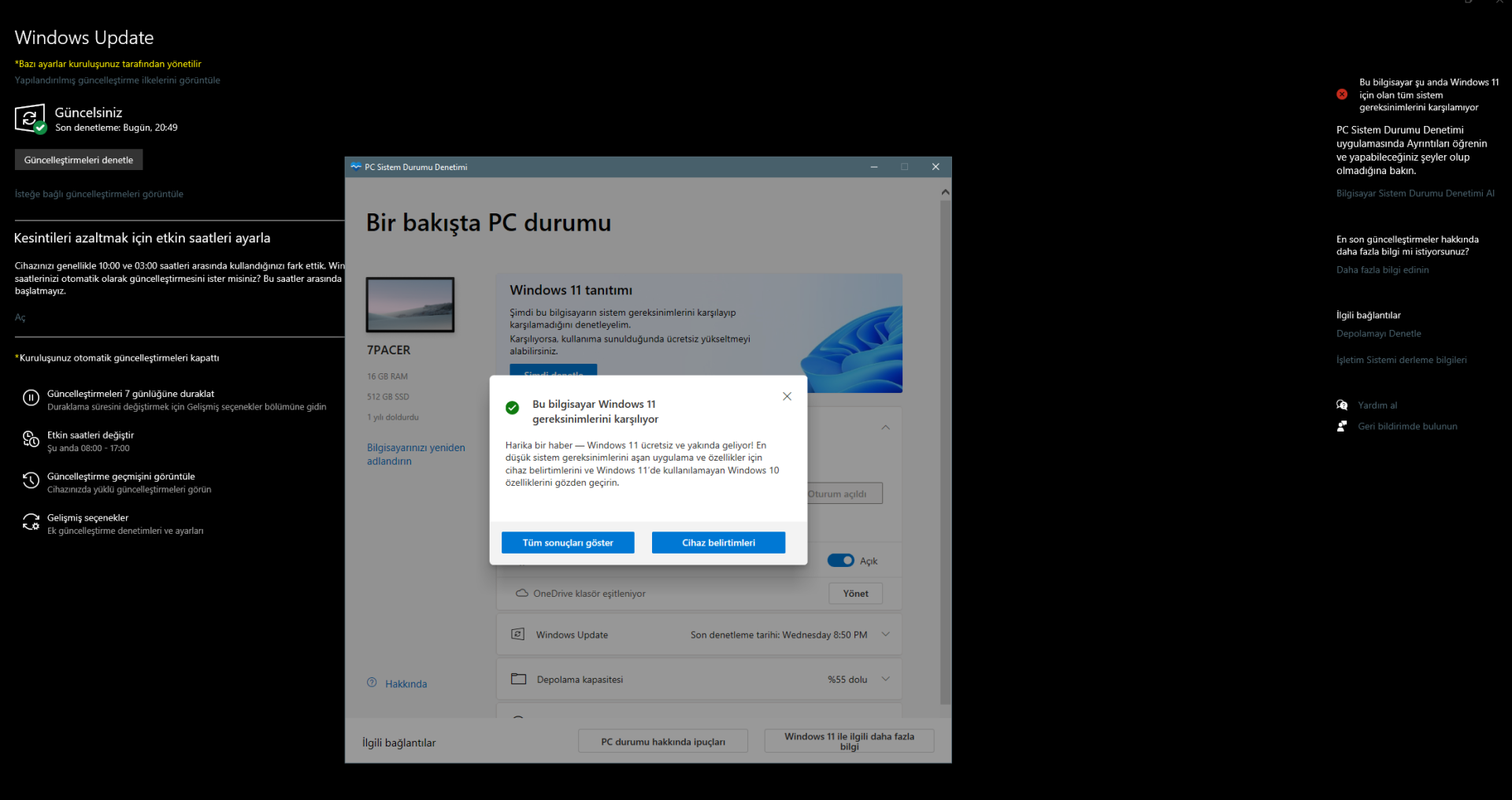This screenshot has height=800, width=1512.
Task: Expand the Windows Update row chevron
Action: point(886,635)
